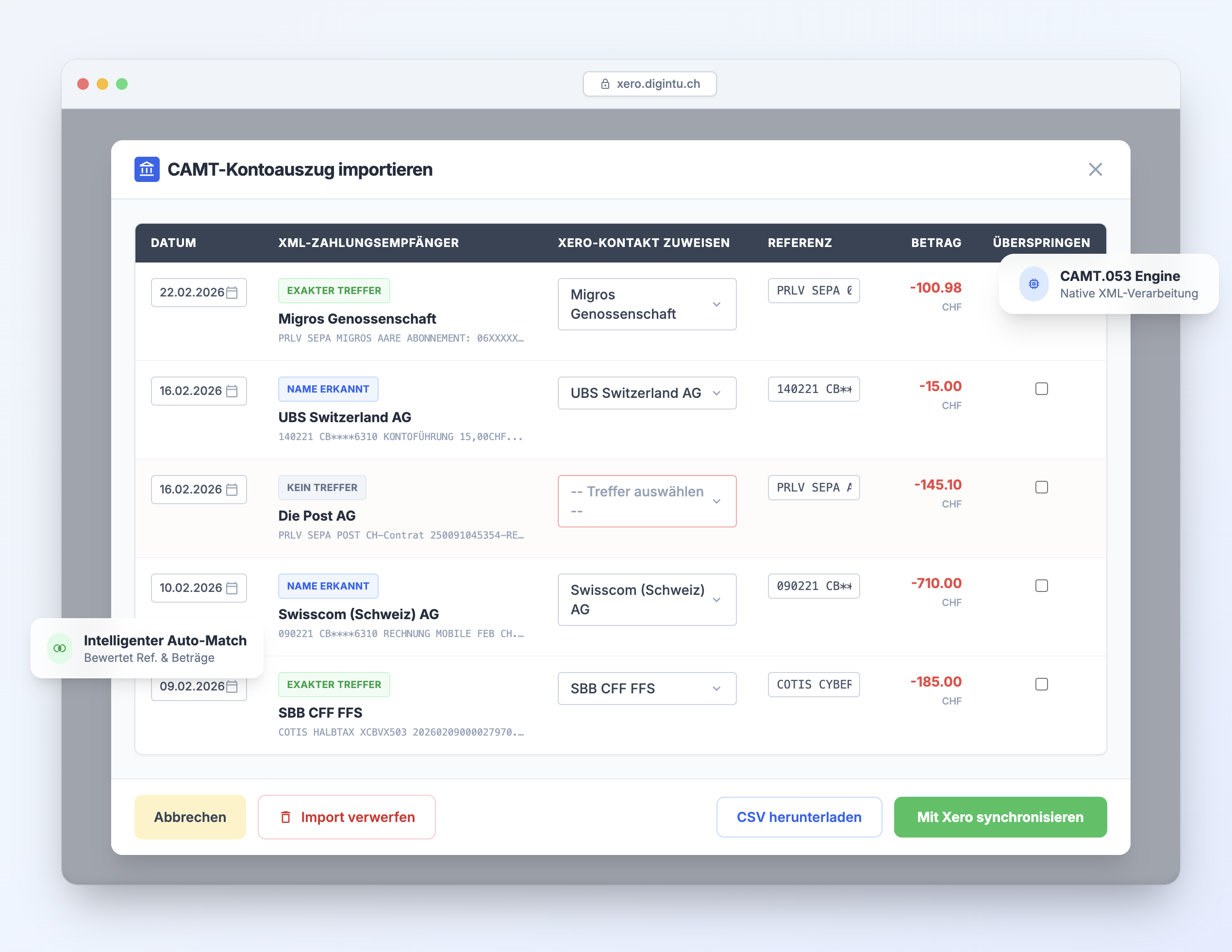Click the xero.digintu.ch address bar
Viewport: 1232px width, 952px height.
tap(650, 84)
